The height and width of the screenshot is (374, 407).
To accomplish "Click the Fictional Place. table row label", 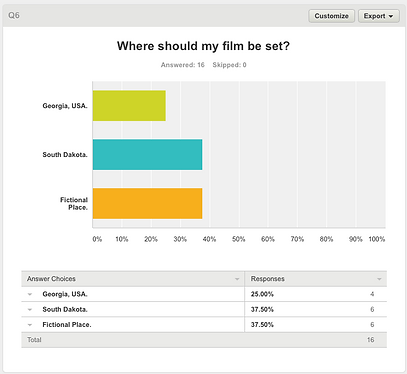I will pyautogui.click(x=67, y=325).
